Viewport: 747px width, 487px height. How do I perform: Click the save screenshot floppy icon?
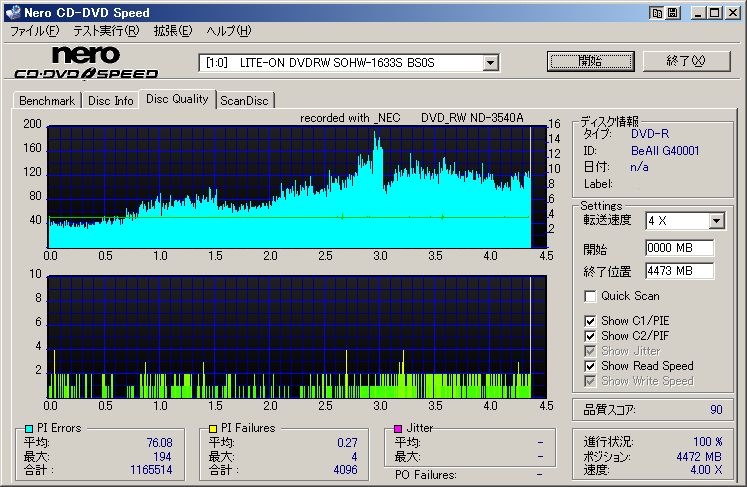pos(673,13)
